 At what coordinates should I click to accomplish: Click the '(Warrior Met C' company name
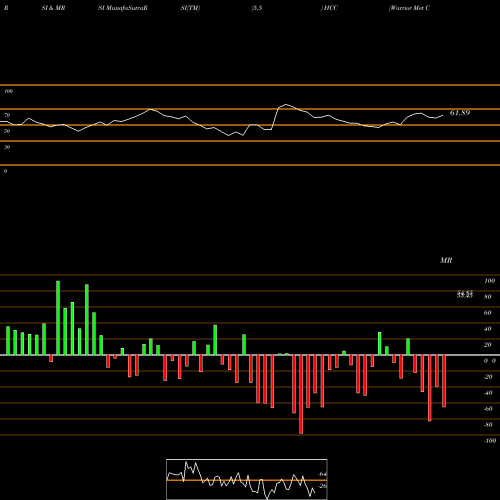[x=409, y=8]
